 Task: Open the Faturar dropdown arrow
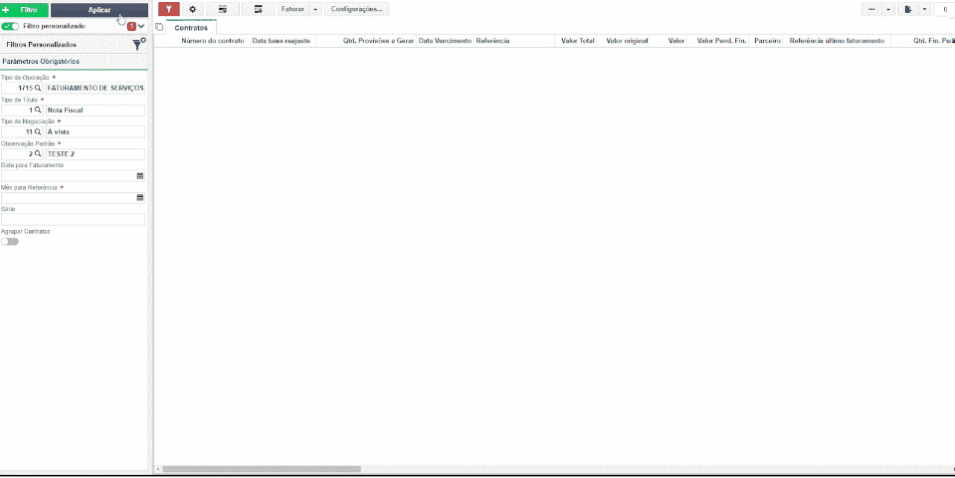point(315,9)
